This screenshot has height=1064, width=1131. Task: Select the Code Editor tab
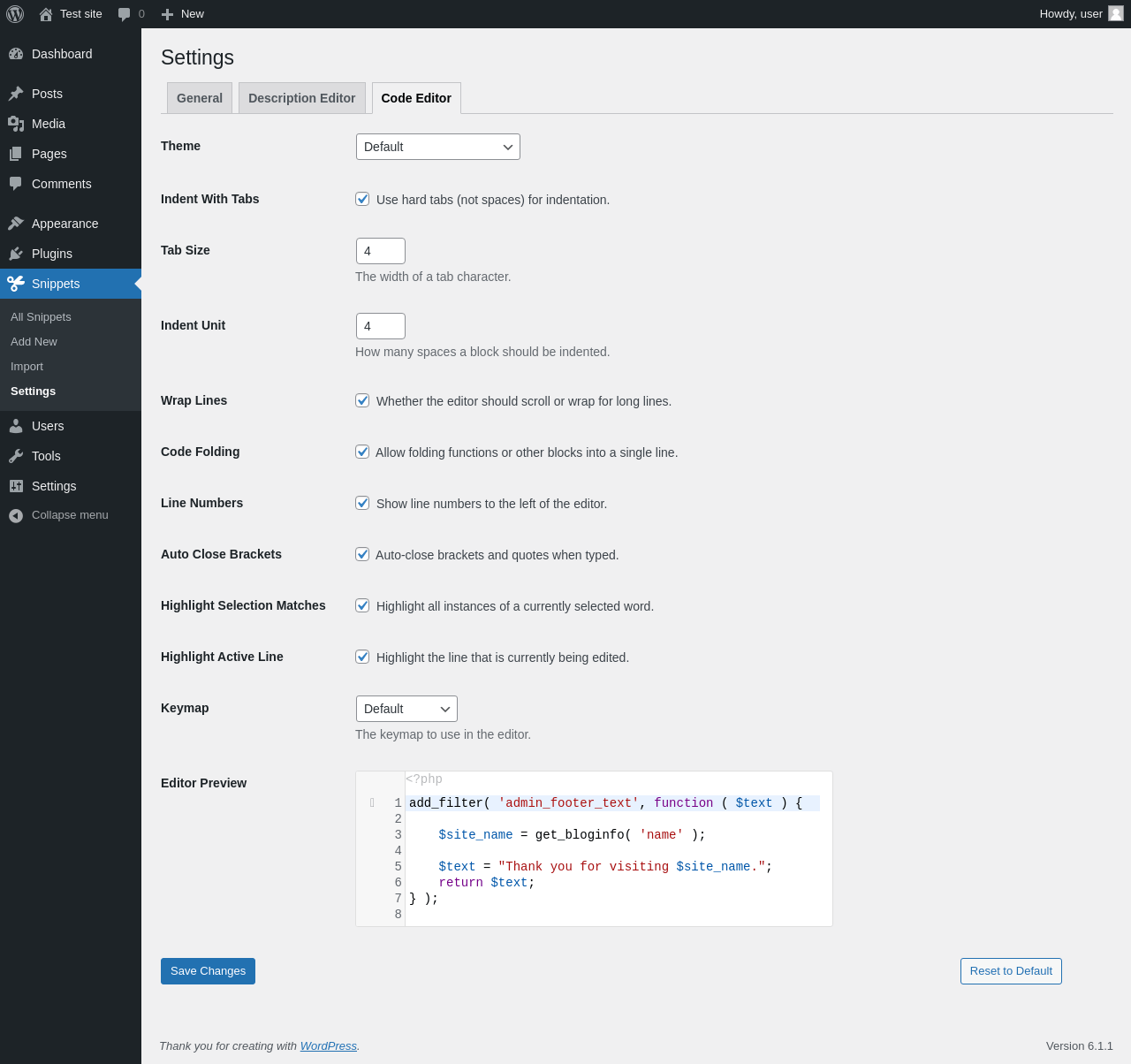[416, 98]
